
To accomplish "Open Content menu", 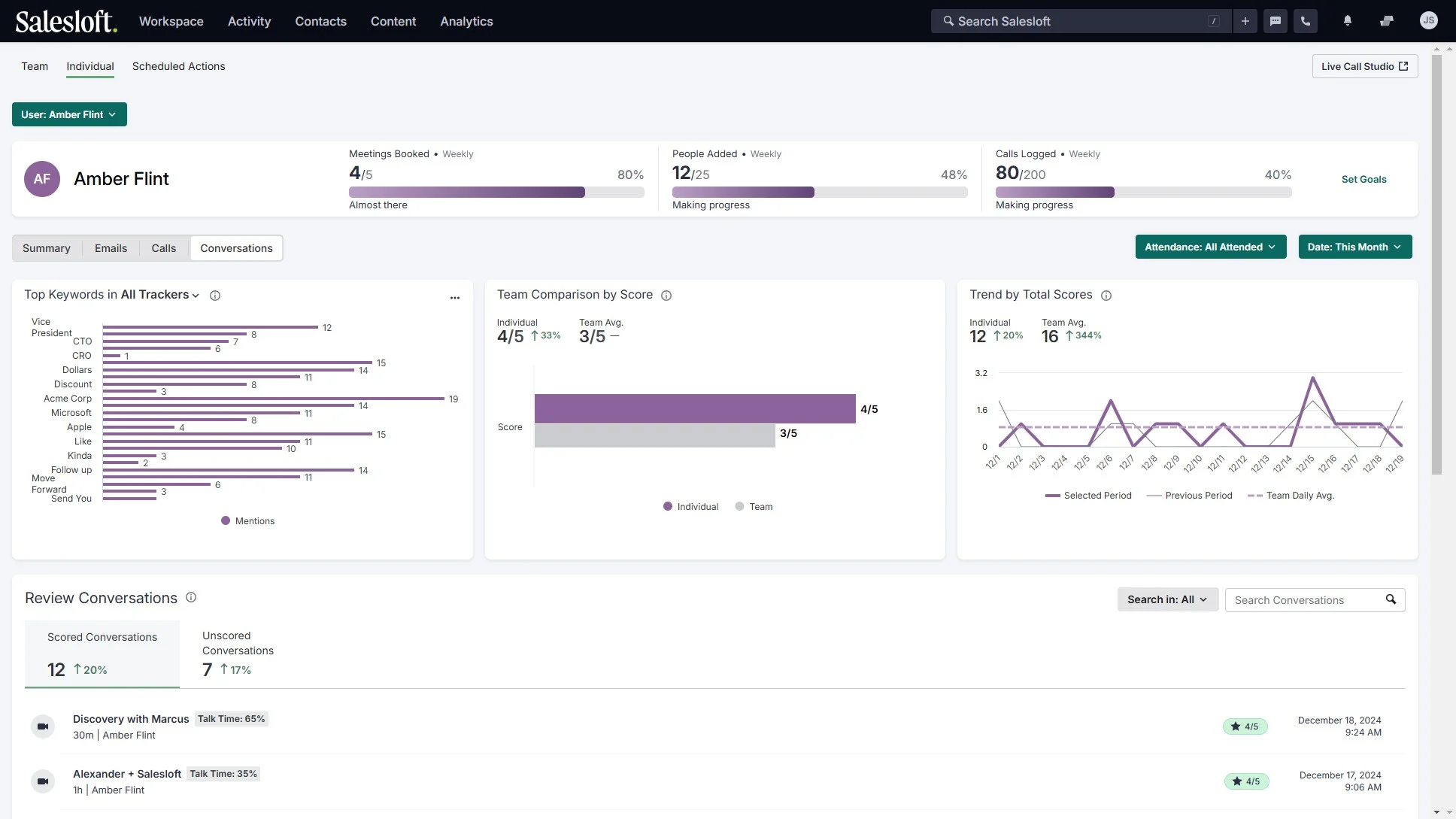I will click(393, 21).
